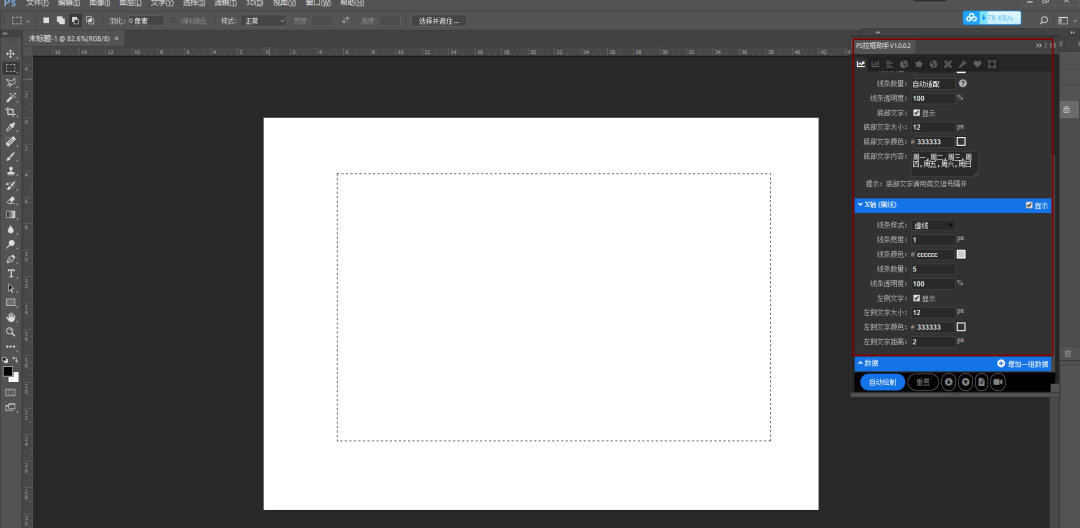
Task: Click the help icon beside 线条数量
Action: [963, 83]
